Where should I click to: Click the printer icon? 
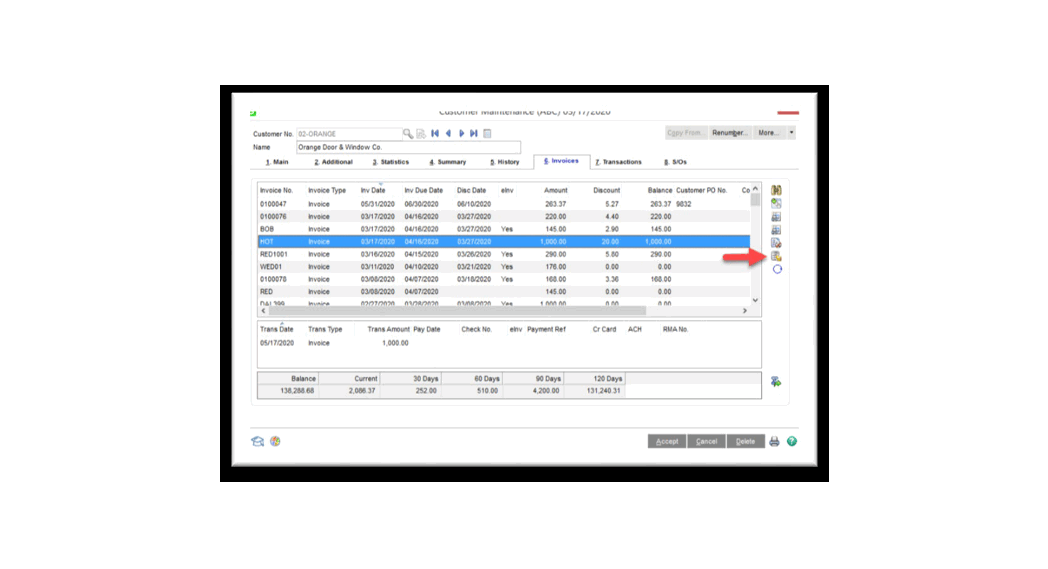pos(774,441)
